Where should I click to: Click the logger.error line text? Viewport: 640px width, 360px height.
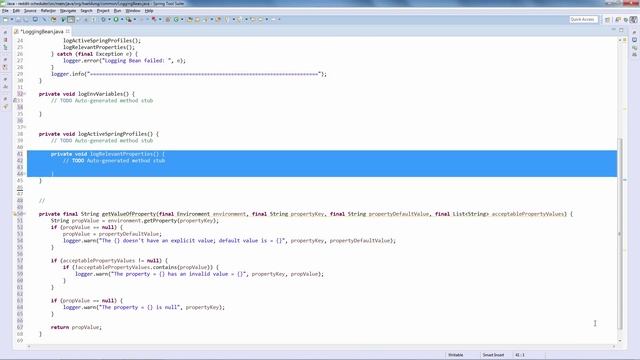pos(124,60)
